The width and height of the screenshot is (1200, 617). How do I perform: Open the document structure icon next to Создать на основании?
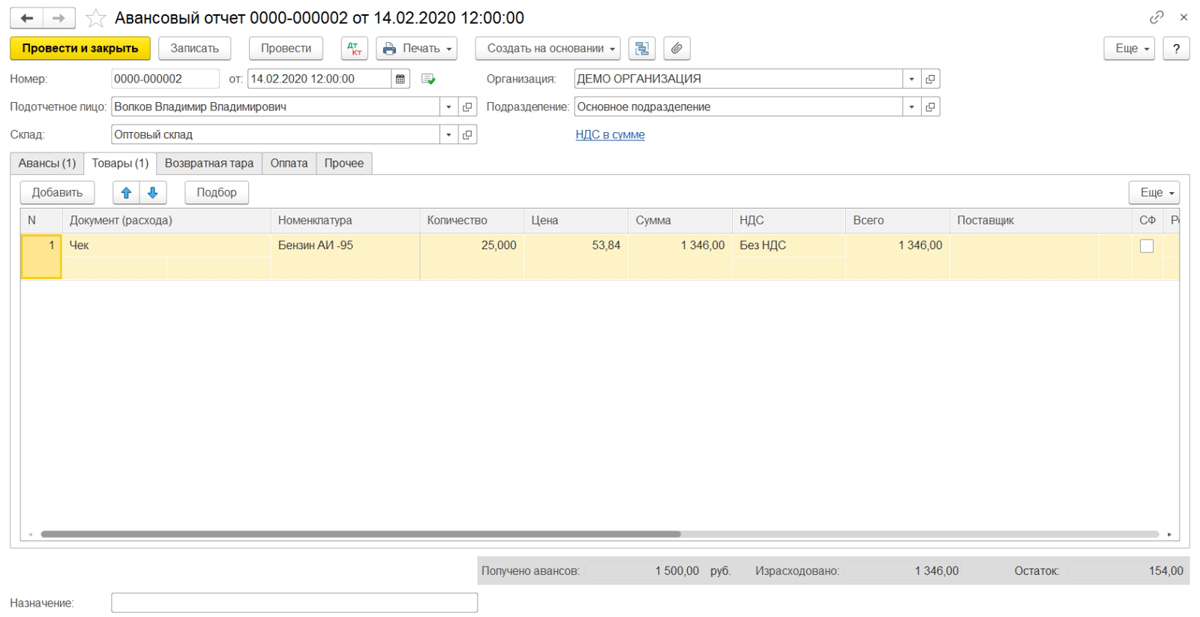[642, 48]
